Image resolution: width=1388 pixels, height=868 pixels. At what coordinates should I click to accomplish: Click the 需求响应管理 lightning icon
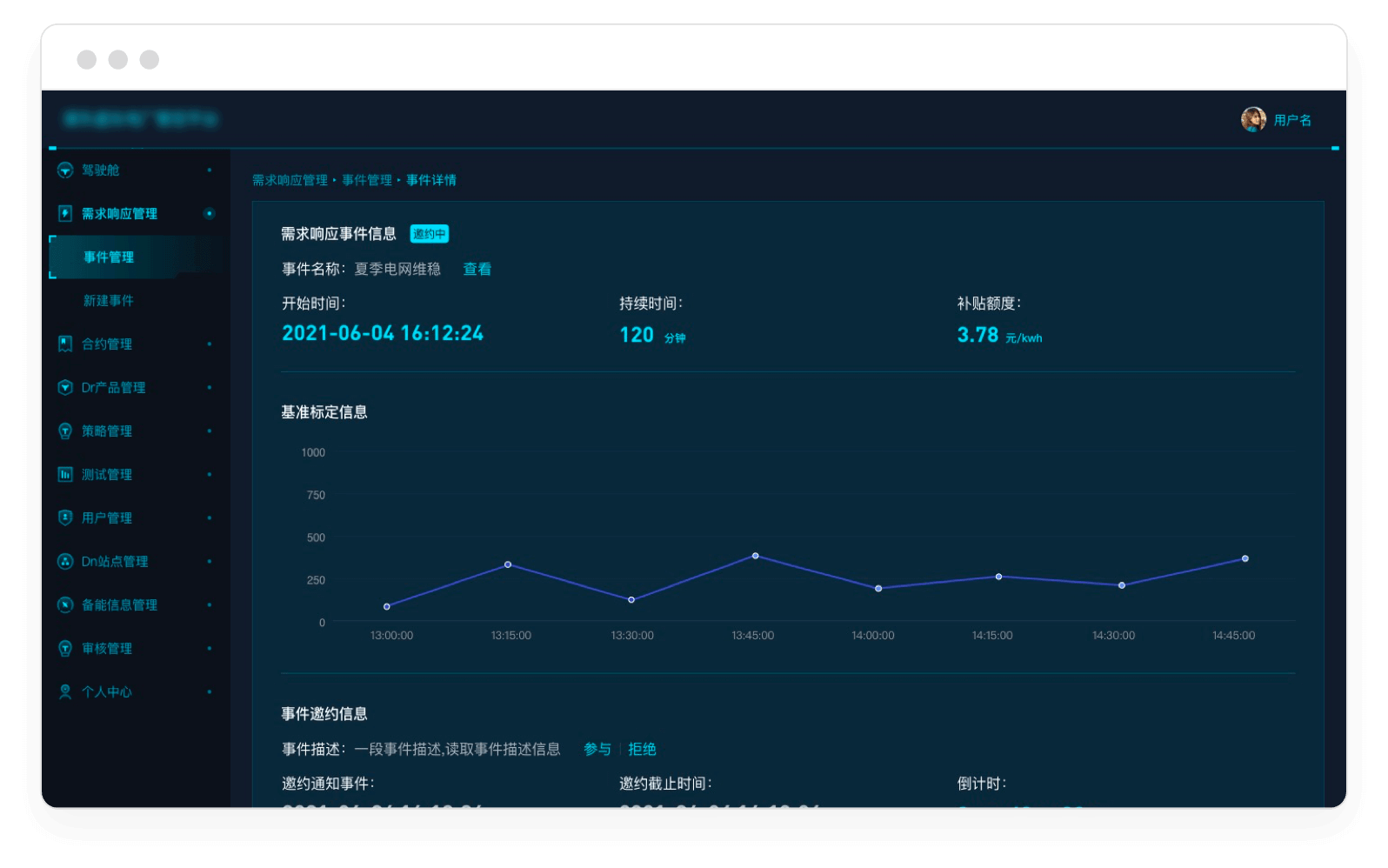tap(65, 214)
